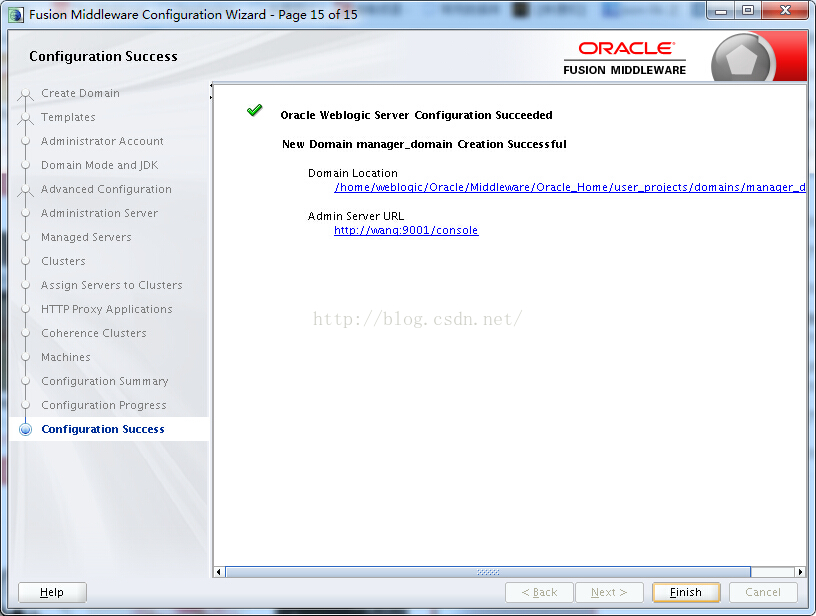Click the gray pentagon Oracle emblem
Screen dimensions: 816x616
(x=742, y=59)
